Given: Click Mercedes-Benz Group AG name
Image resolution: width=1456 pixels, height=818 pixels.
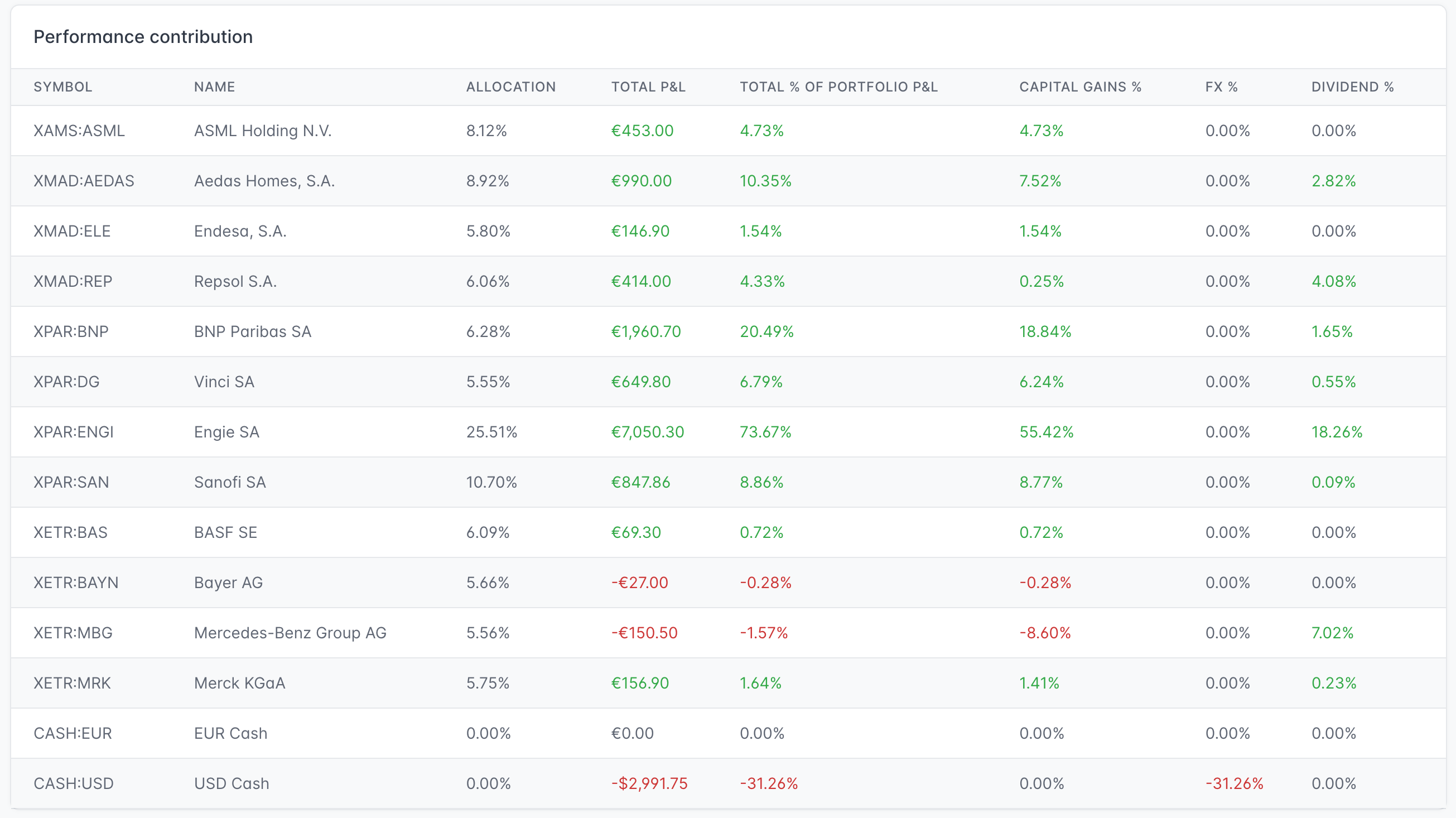Looking at the screenshot, I should (x=290, y=633).
